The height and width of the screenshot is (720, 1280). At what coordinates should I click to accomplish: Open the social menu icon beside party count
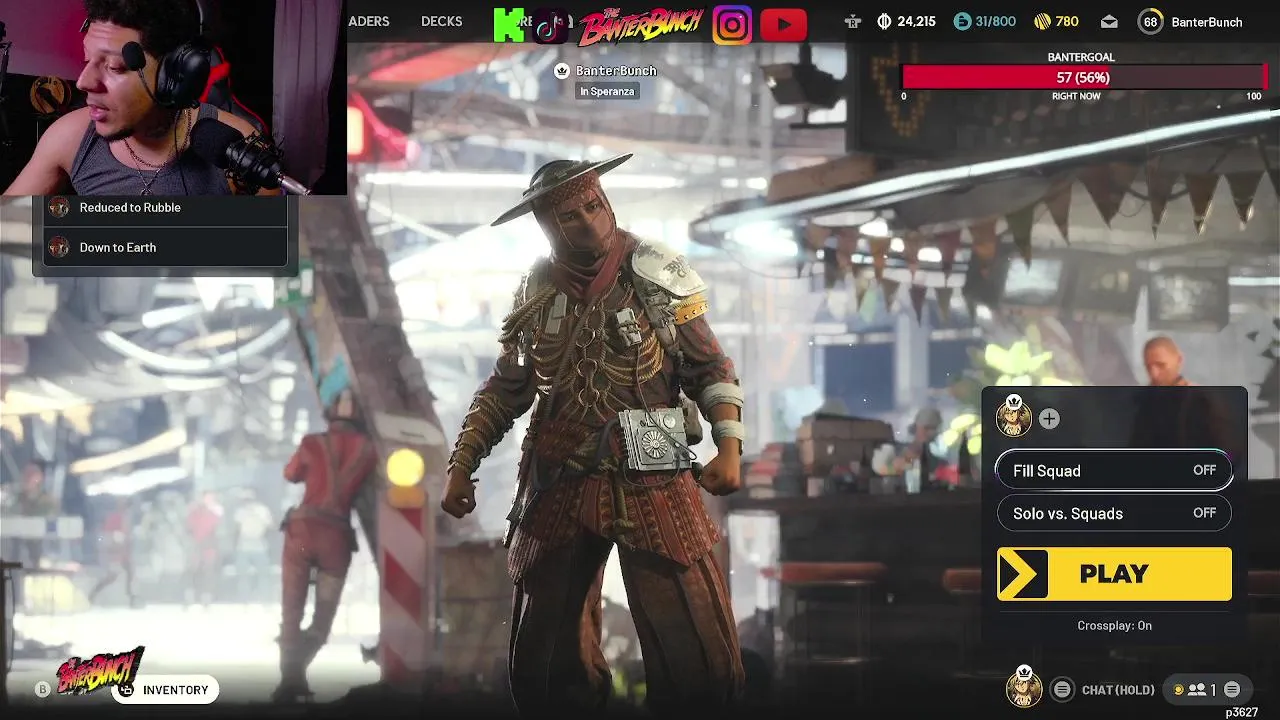pos(1232,690)
